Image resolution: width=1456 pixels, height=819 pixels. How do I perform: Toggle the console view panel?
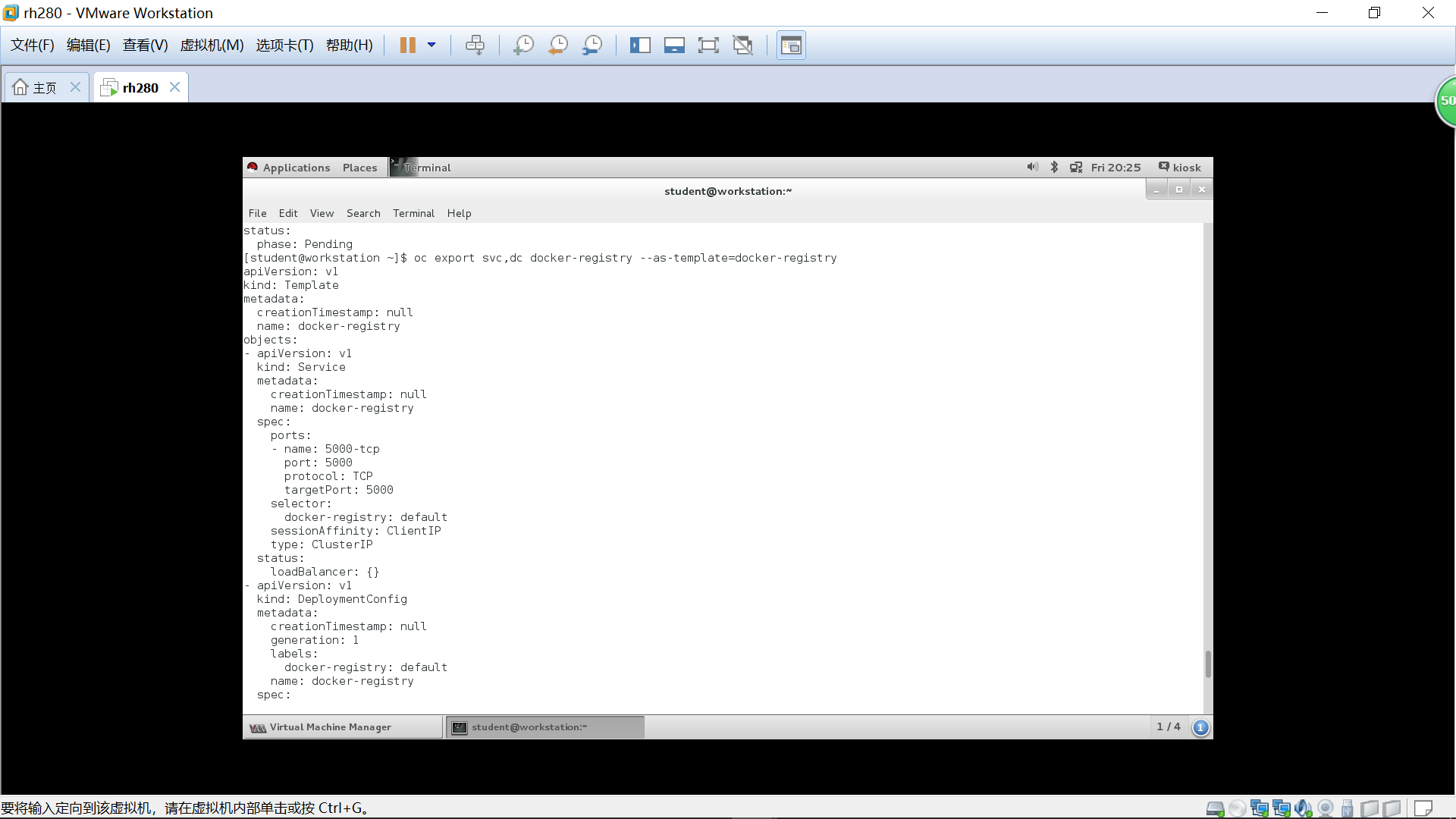791,45
